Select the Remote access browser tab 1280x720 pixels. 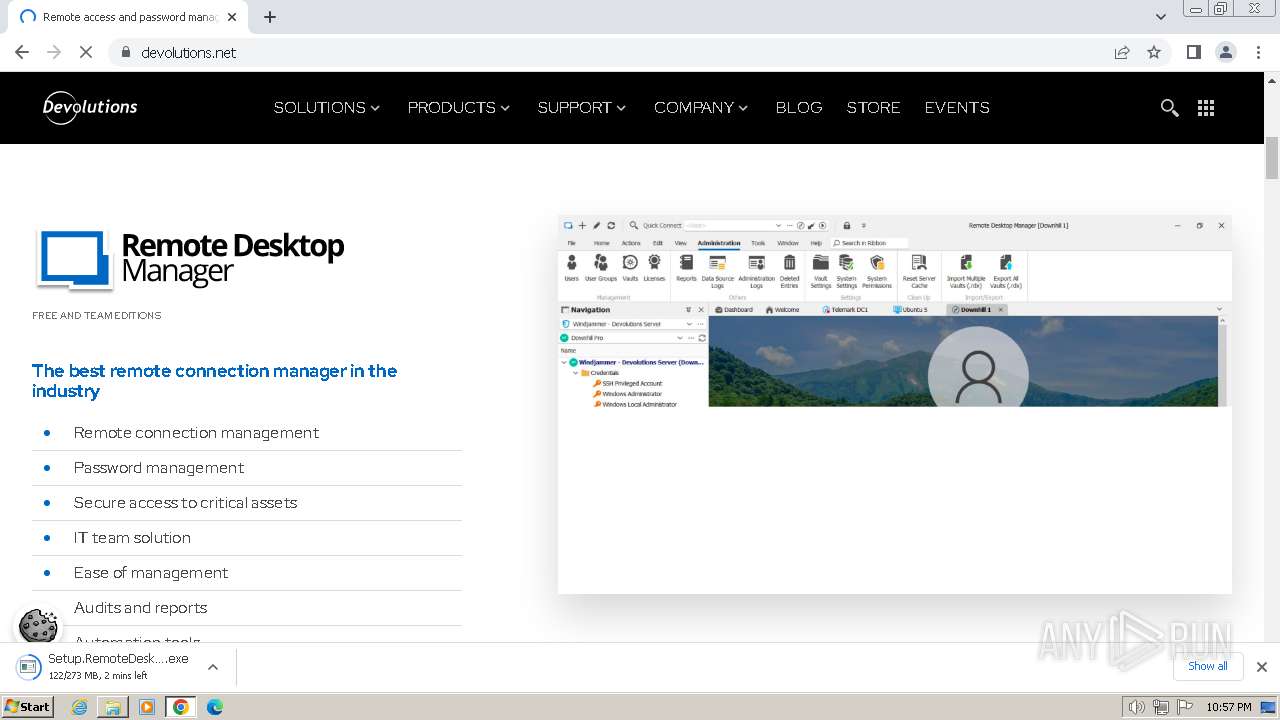tap(128, 17)
